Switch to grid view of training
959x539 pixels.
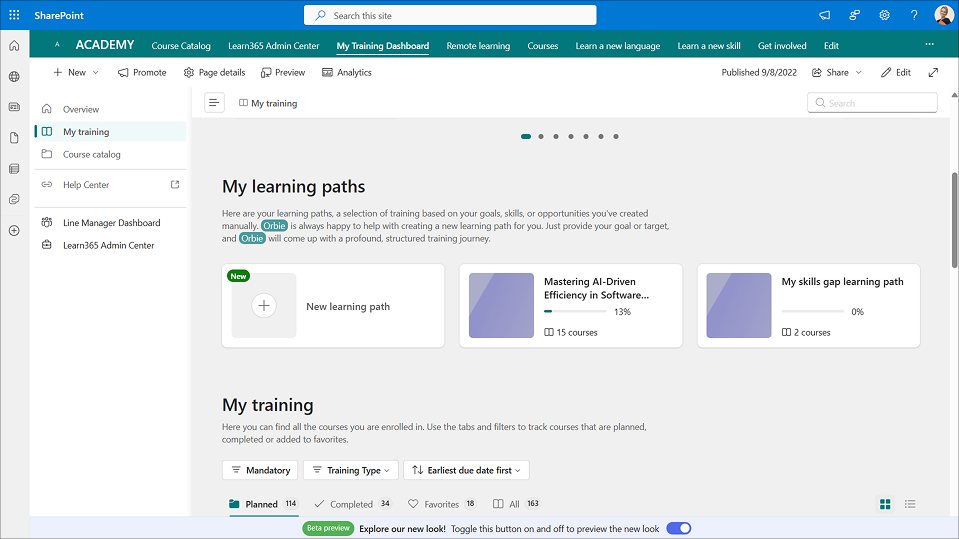(885, 504)
